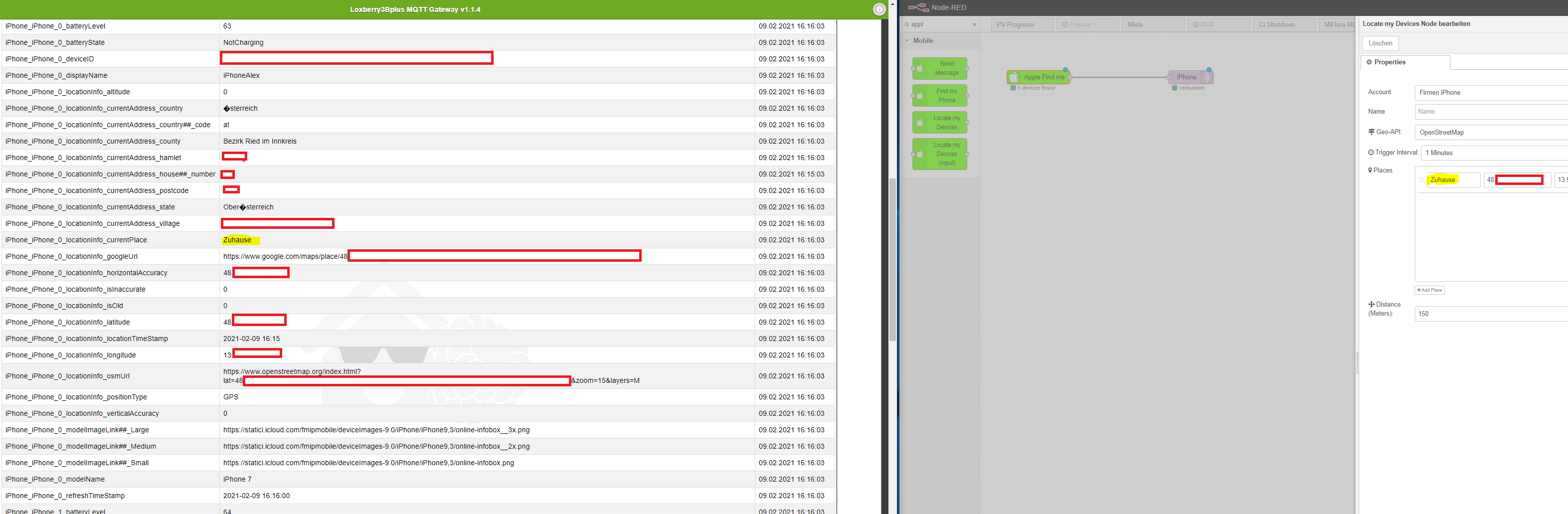Select the Locate my Devices (Input) palette node

pos(940,154)
